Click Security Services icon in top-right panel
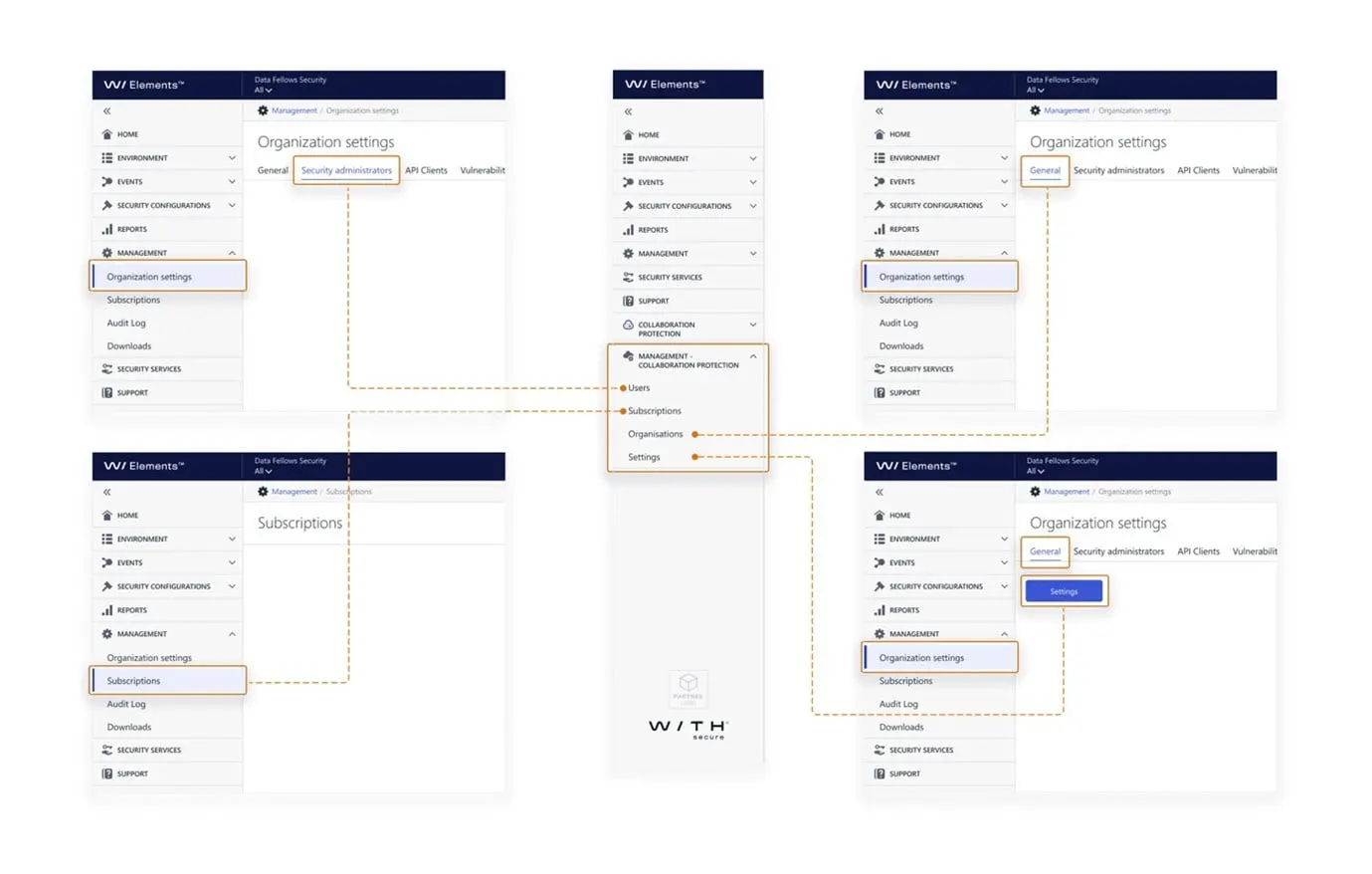Viewport: 1372px width, 874px height. (880, 369)
